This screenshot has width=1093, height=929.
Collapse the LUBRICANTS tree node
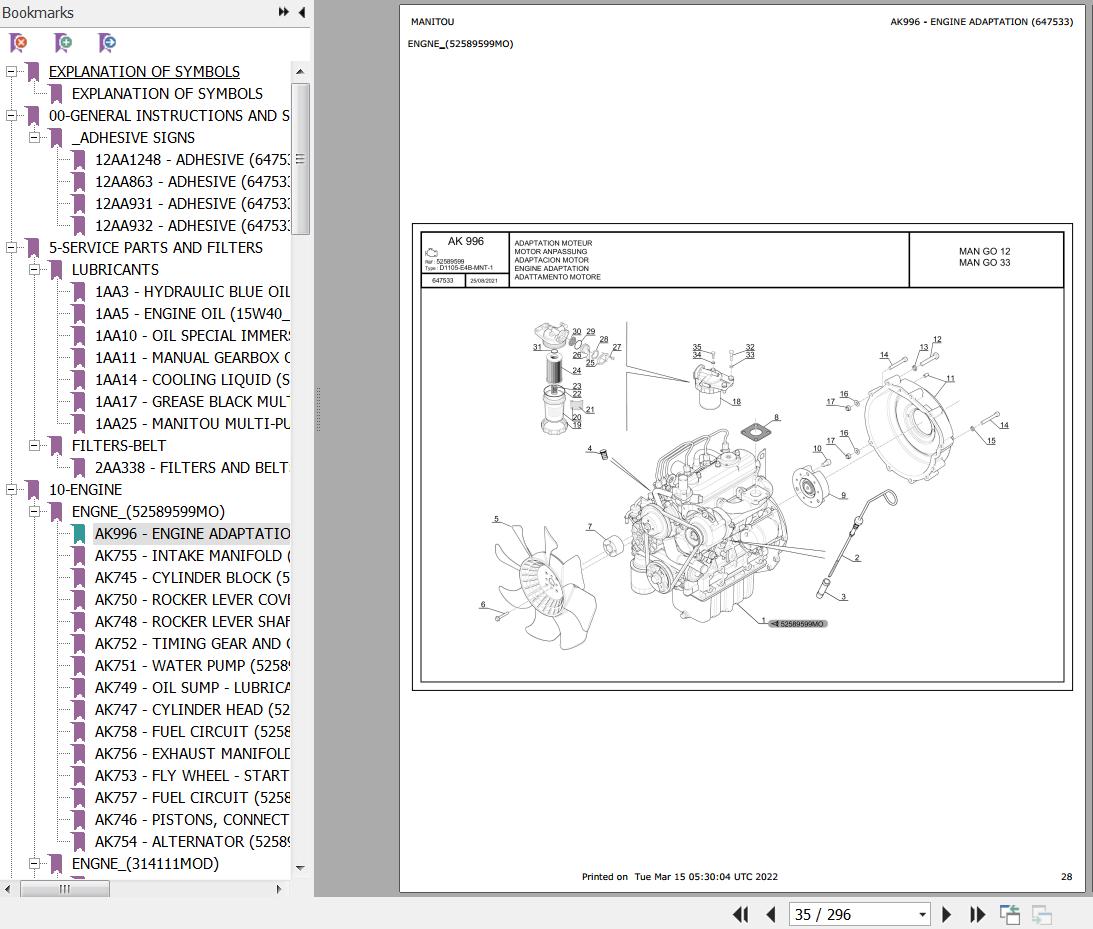tap(34, 270)
